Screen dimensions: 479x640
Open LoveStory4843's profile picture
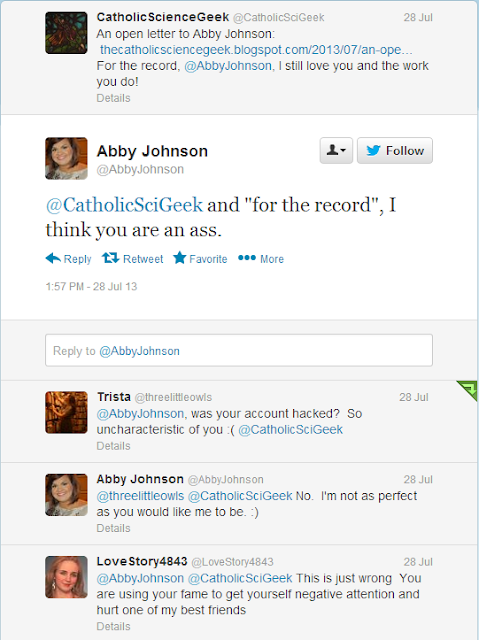point(66,577)
